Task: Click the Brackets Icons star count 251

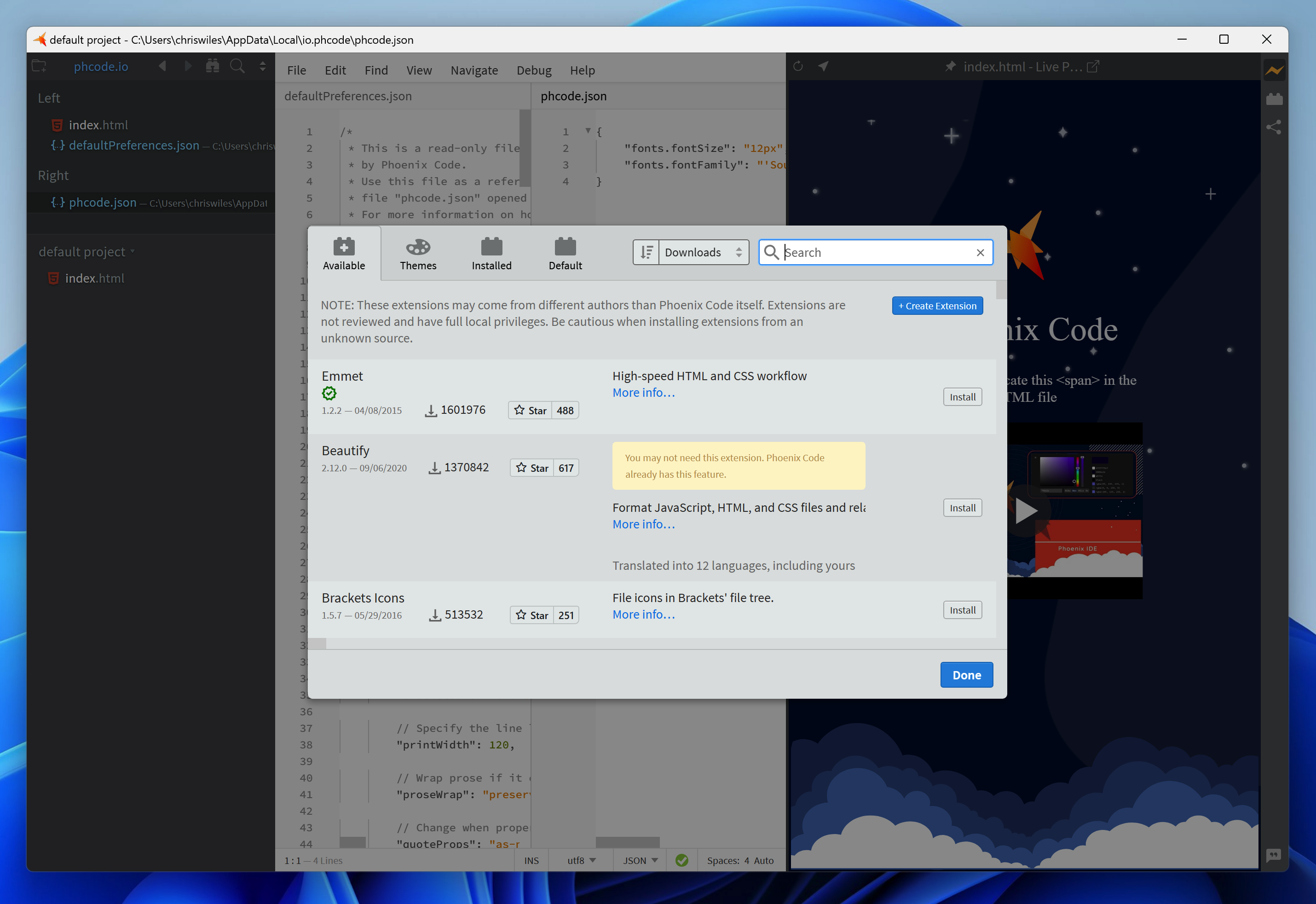Action: (x=566, y=615)
